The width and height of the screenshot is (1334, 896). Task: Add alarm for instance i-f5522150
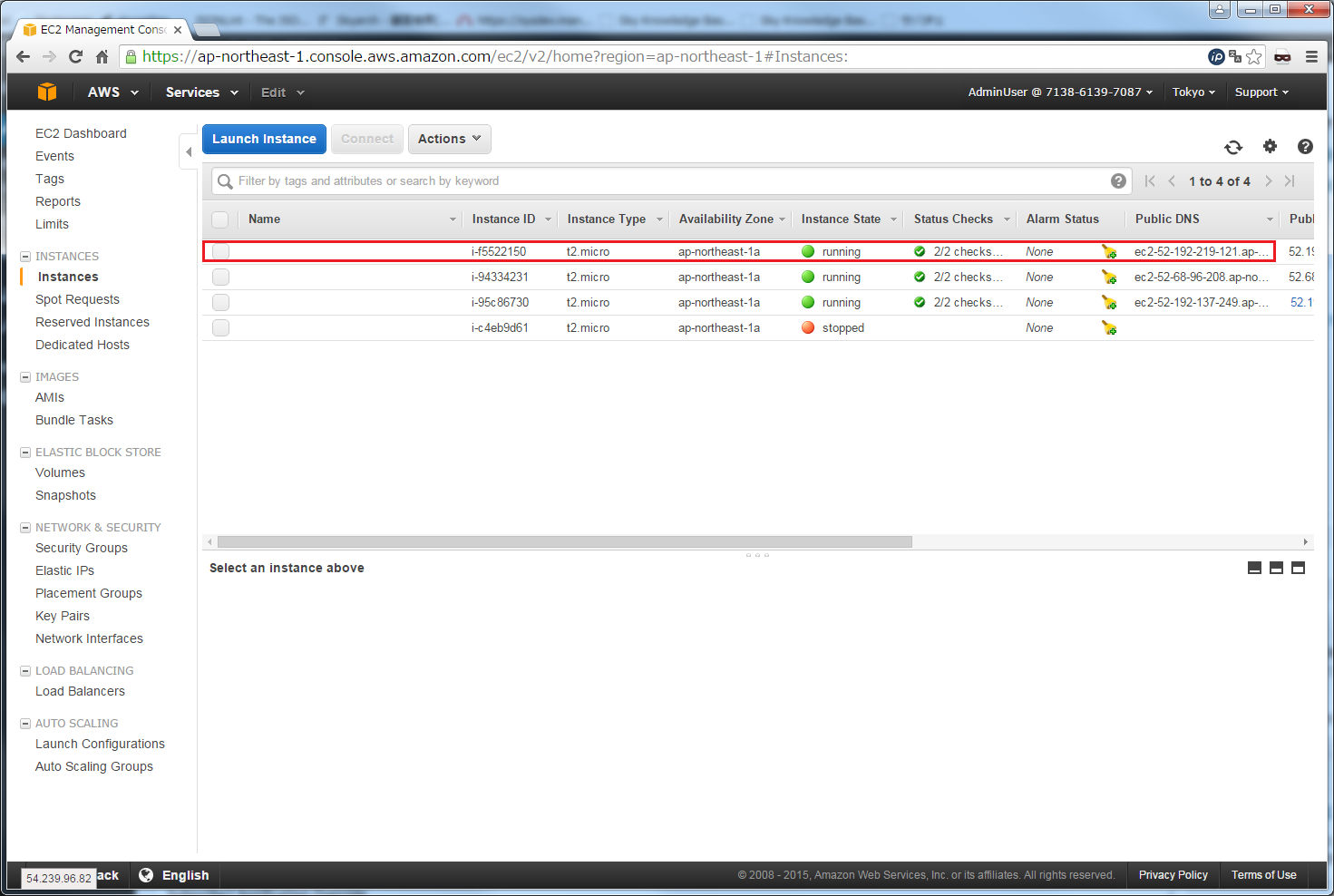pos(1109,252)
